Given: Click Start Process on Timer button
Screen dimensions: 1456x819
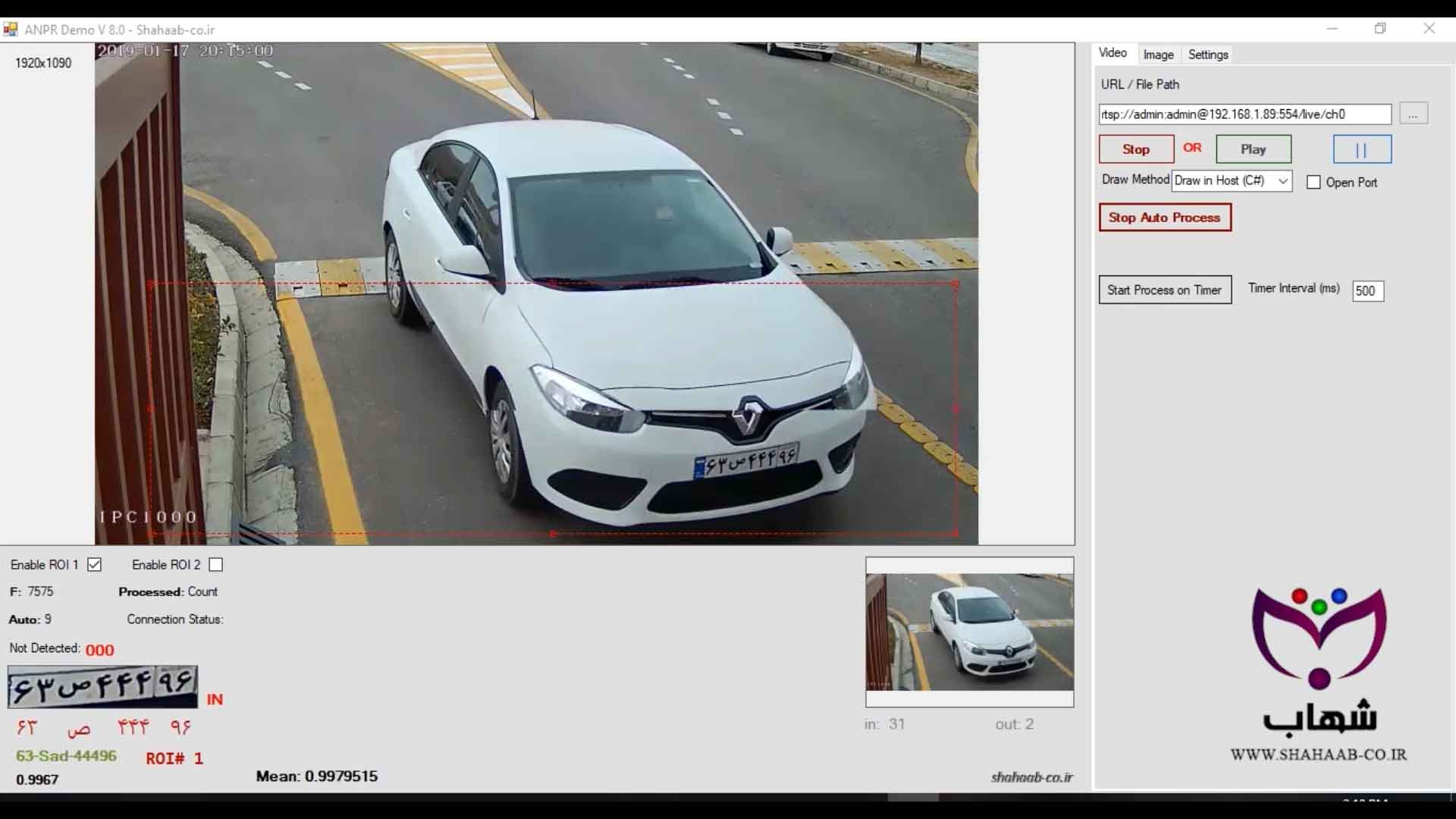Looking at the screenshot, I should click(x=1165, y=290).
